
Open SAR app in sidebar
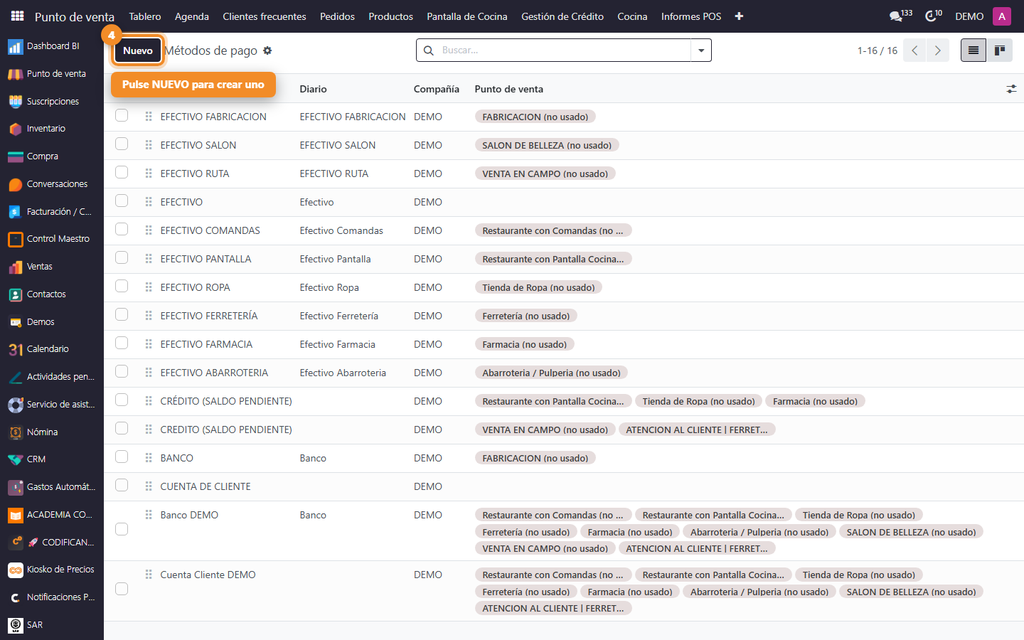pyautogui.click(x=52, y=625)
